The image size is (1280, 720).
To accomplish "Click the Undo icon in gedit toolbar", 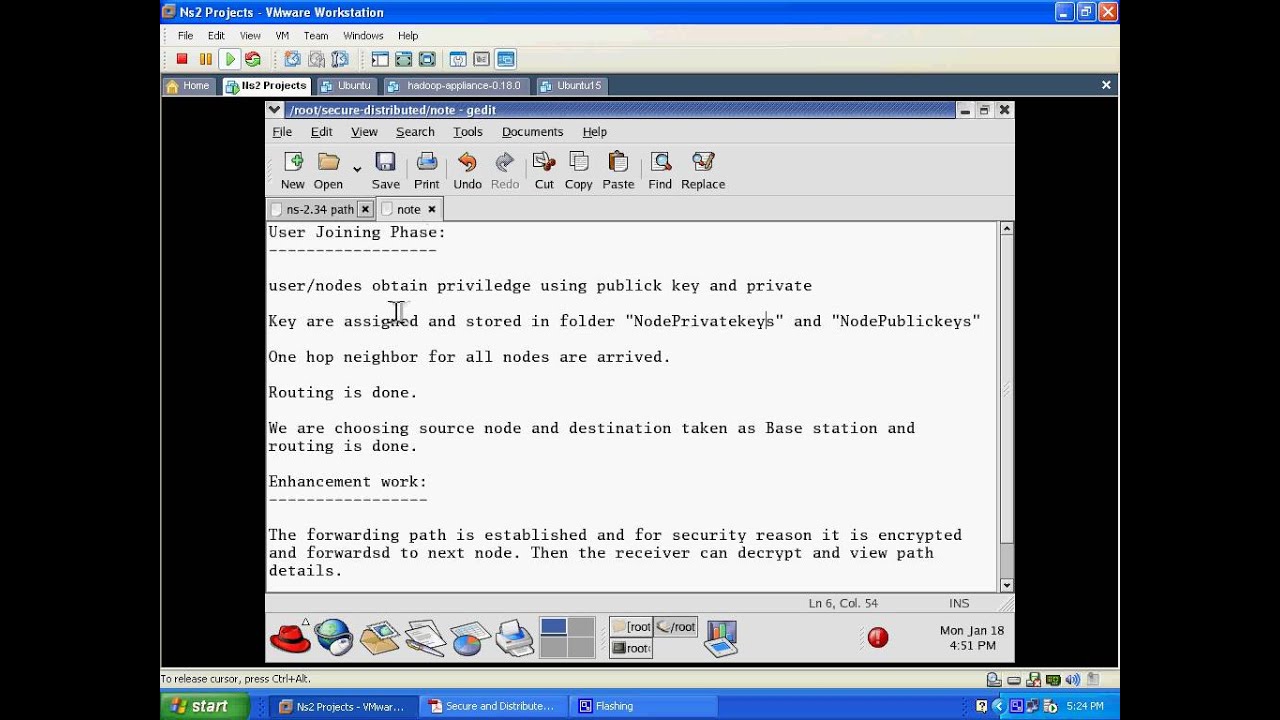I will point(467,162).
